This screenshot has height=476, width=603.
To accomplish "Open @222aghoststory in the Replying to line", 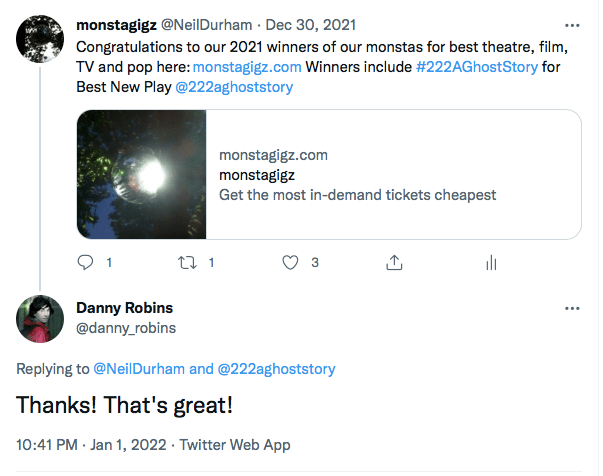I will click(276, 369).
